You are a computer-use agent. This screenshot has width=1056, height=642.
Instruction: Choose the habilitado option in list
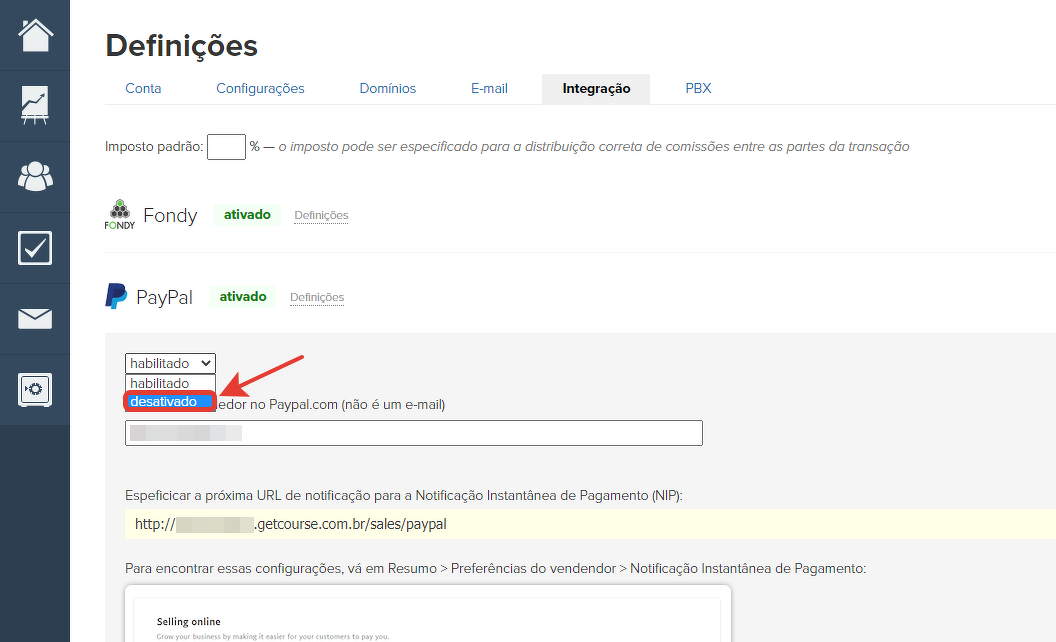pos(169,383)
